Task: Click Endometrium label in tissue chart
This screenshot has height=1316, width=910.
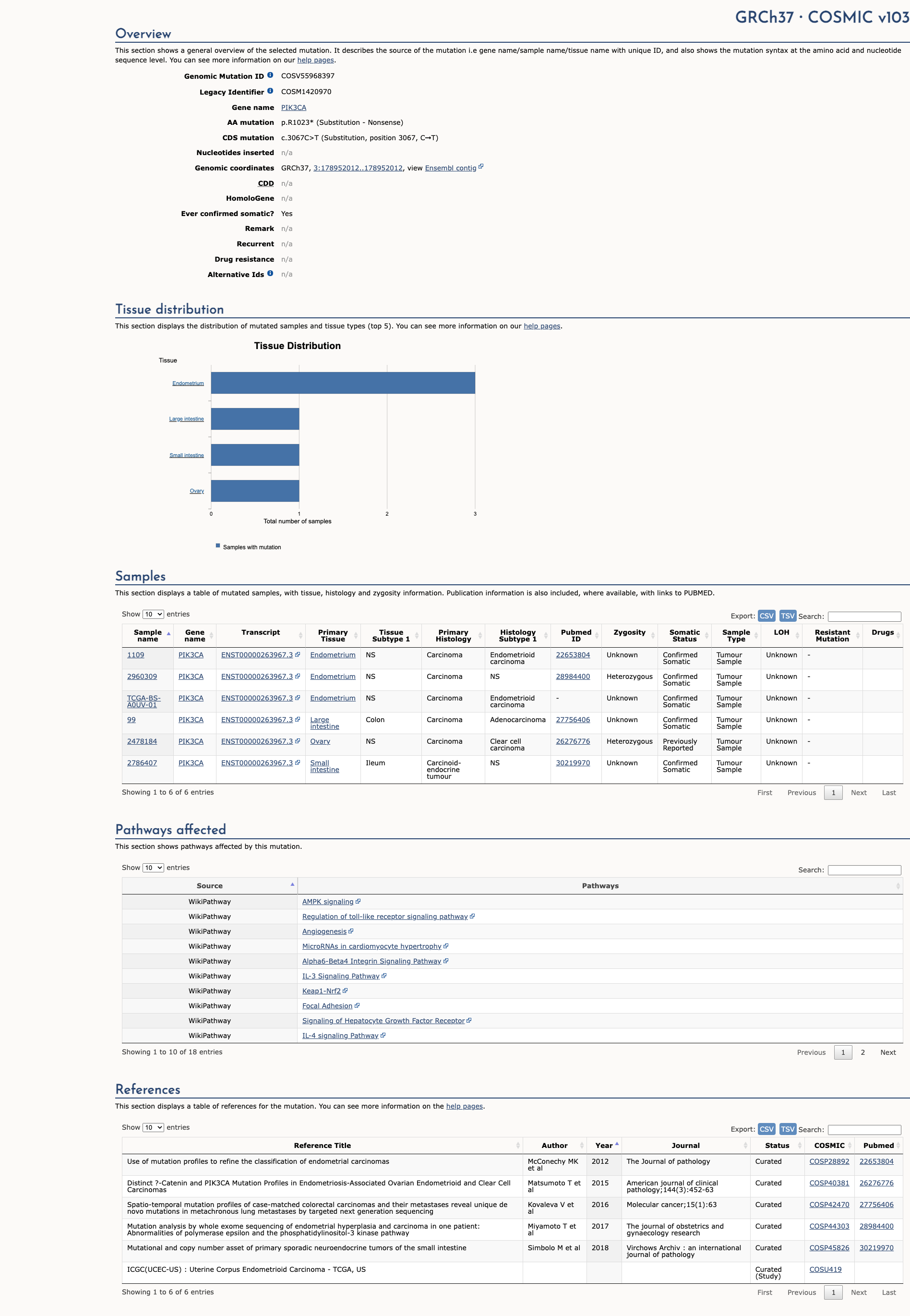Action: pos(188,383)
